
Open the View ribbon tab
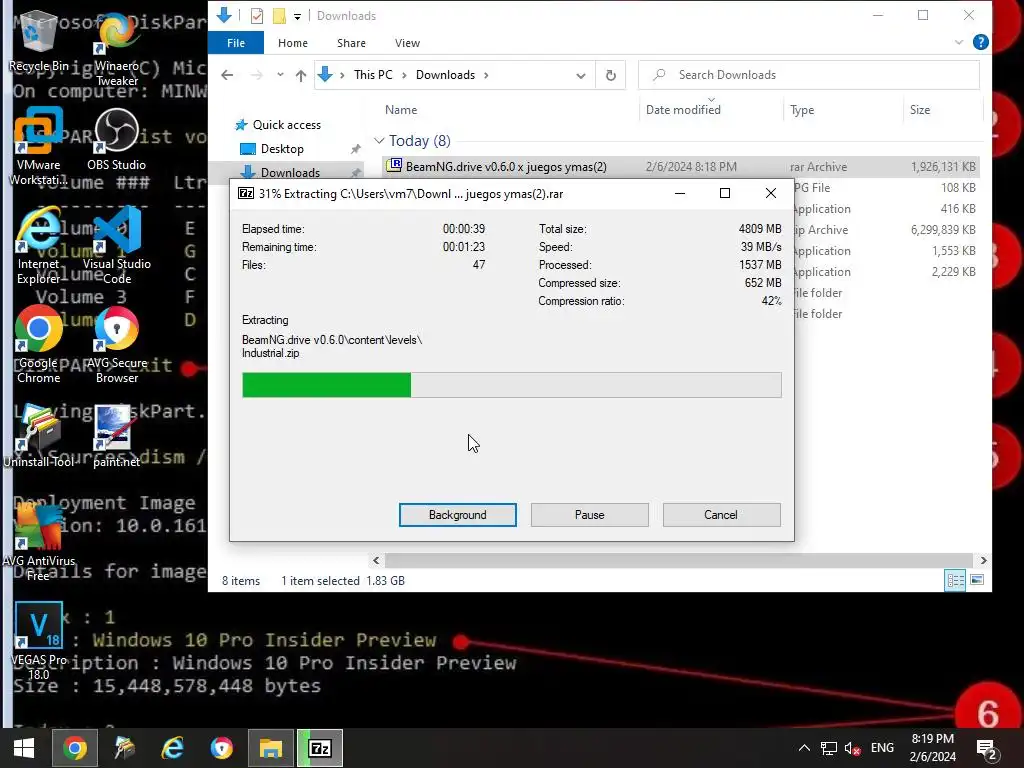coord(408,43)
